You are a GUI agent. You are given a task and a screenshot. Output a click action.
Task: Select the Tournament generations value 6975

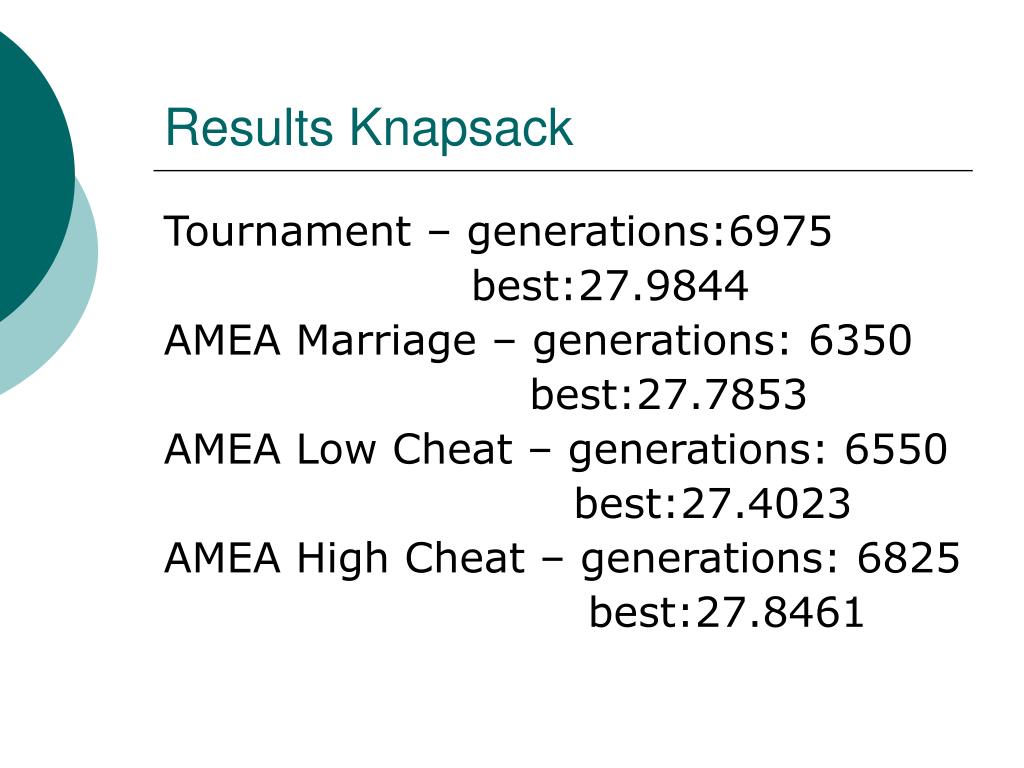(780, 231)
